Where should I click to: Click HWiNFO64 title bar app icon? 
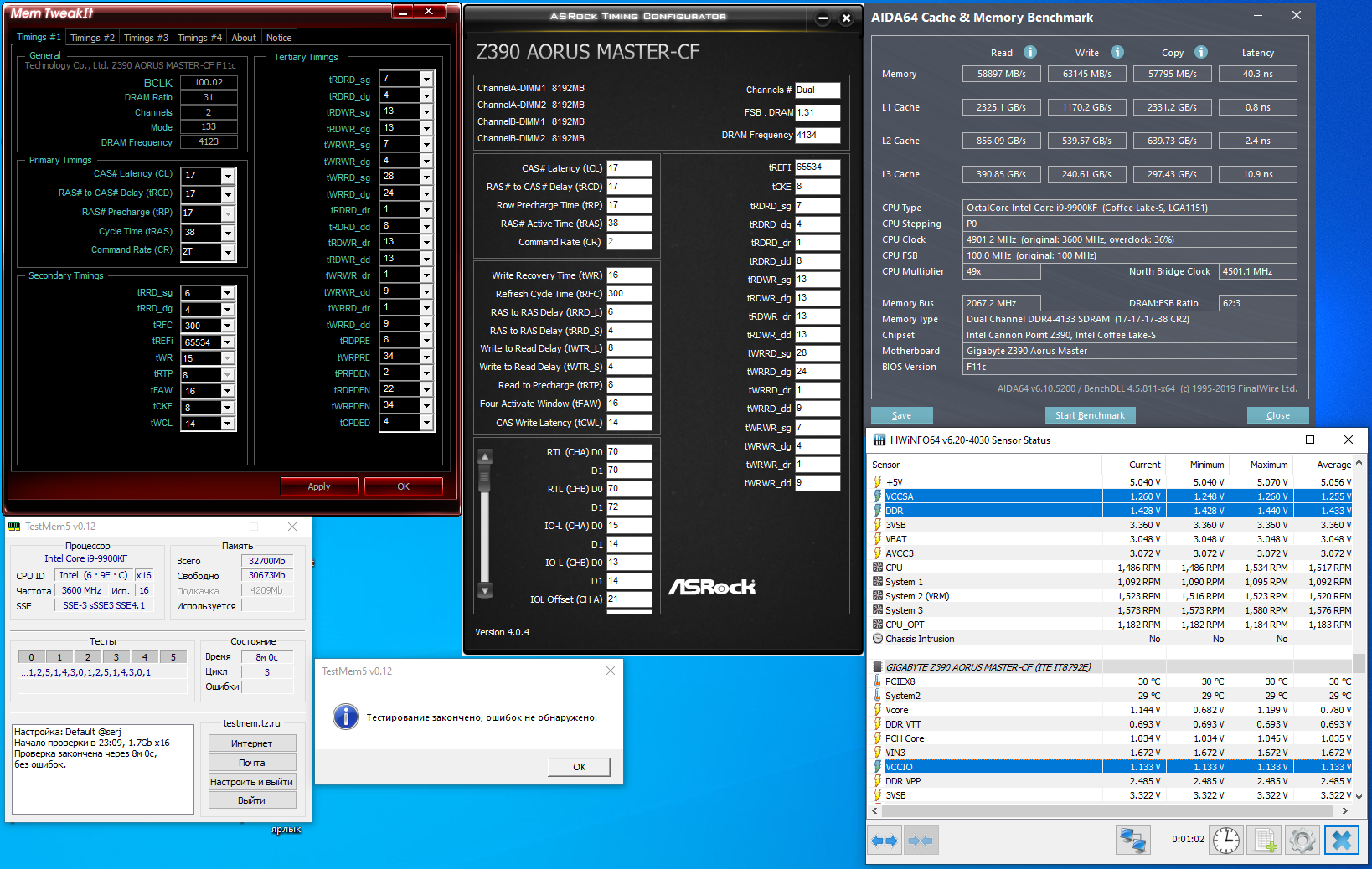pos(879,440)
